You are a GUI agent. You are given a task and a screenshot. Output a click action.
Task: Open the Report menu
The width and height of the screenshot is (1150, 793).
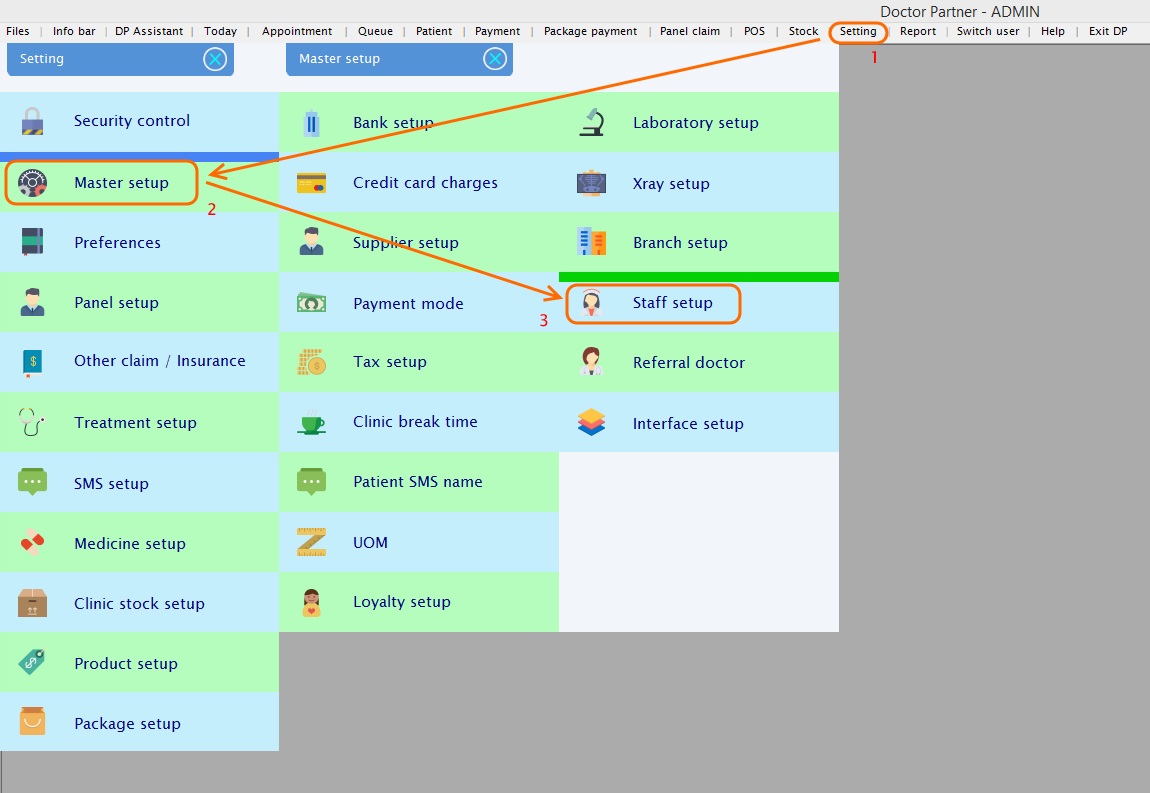[x=917, y=31]
